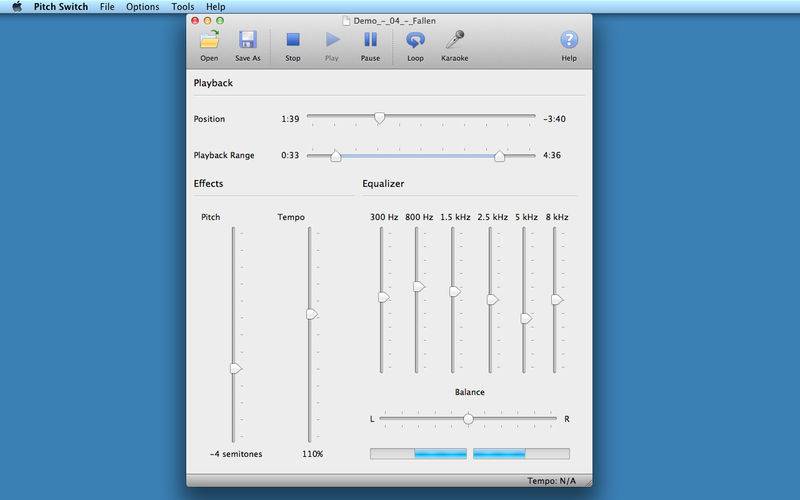Click the Balance slider thumb
The width and height of the screenshot is (800, 500).
468,419
